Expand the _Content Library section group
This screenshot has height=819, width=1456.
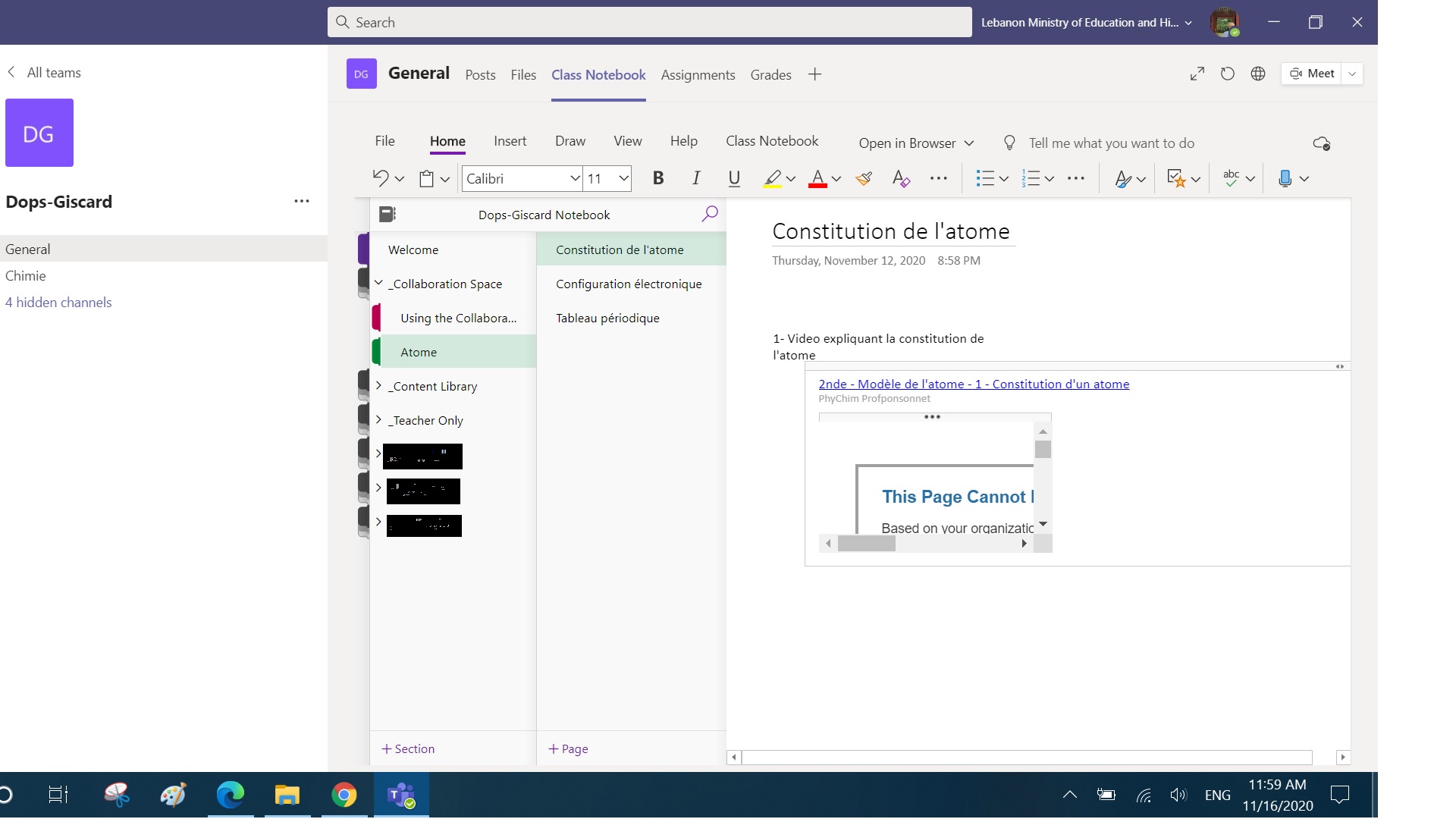[378, 385]
